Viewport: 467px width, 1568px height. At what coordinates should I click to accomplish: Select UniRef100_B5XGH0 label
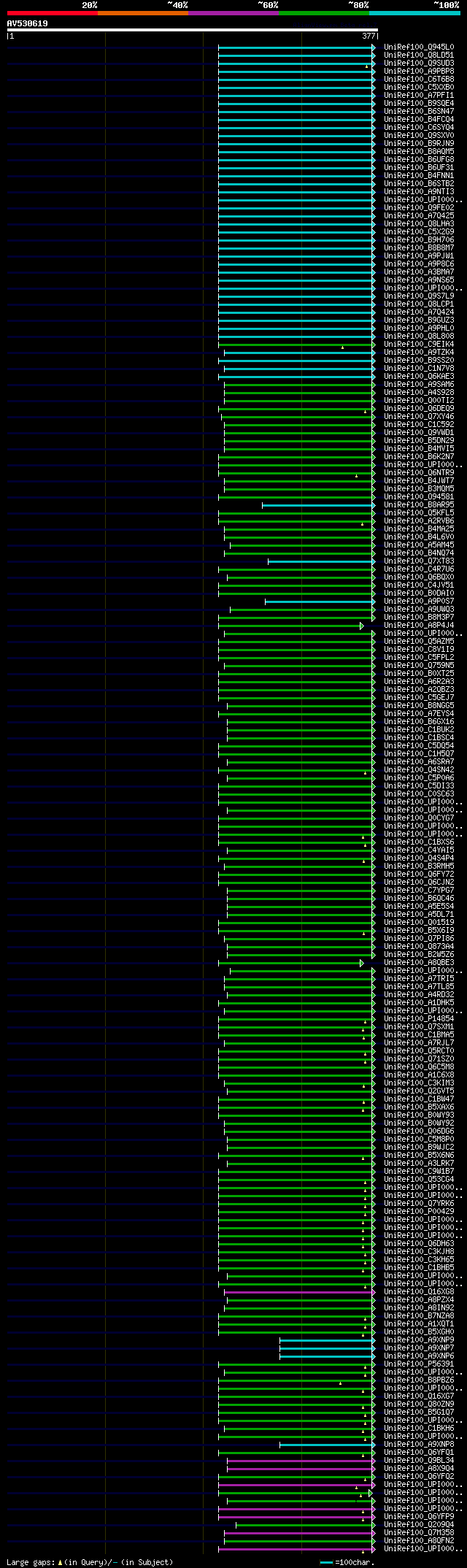coord(419,1331)
